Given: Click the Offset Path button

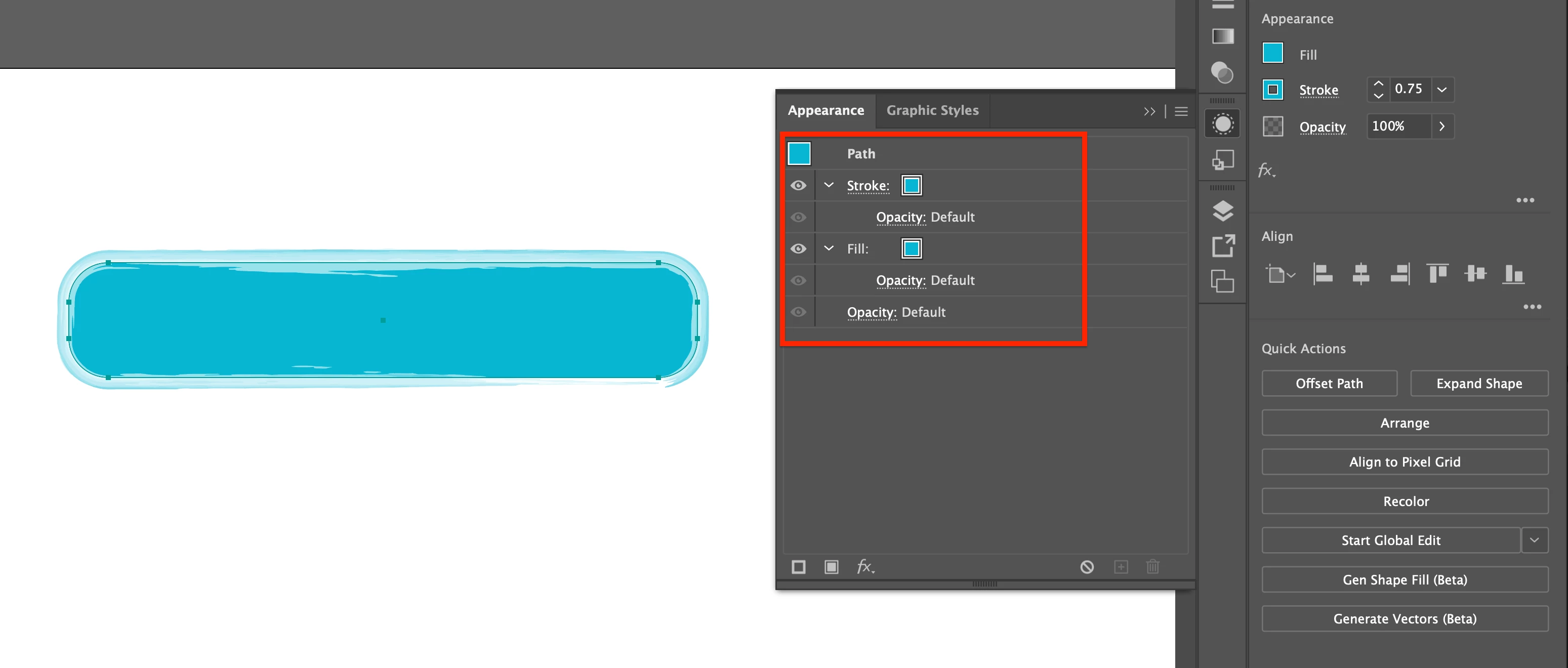Looking at the screenshot, I should pos(1329,383).
